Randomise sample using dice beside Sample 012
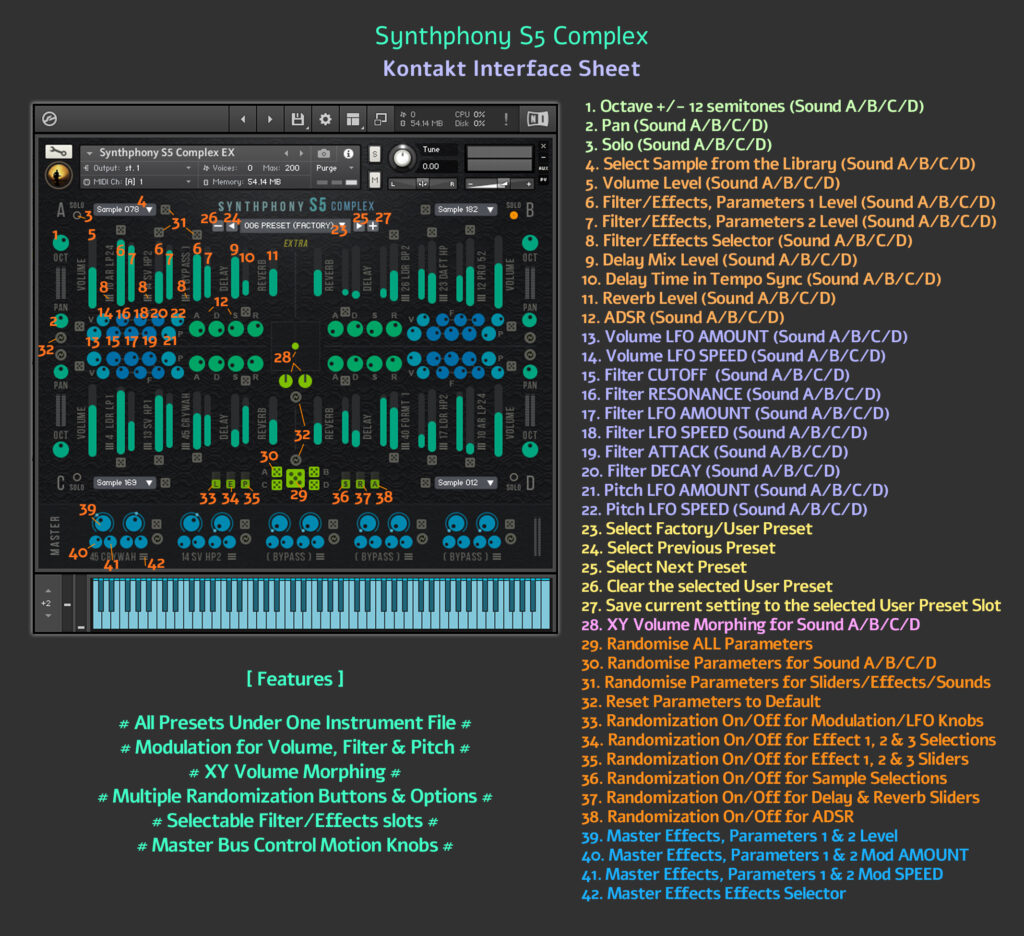The height and width of the screenshot is (936, 1024). [425, 483]
